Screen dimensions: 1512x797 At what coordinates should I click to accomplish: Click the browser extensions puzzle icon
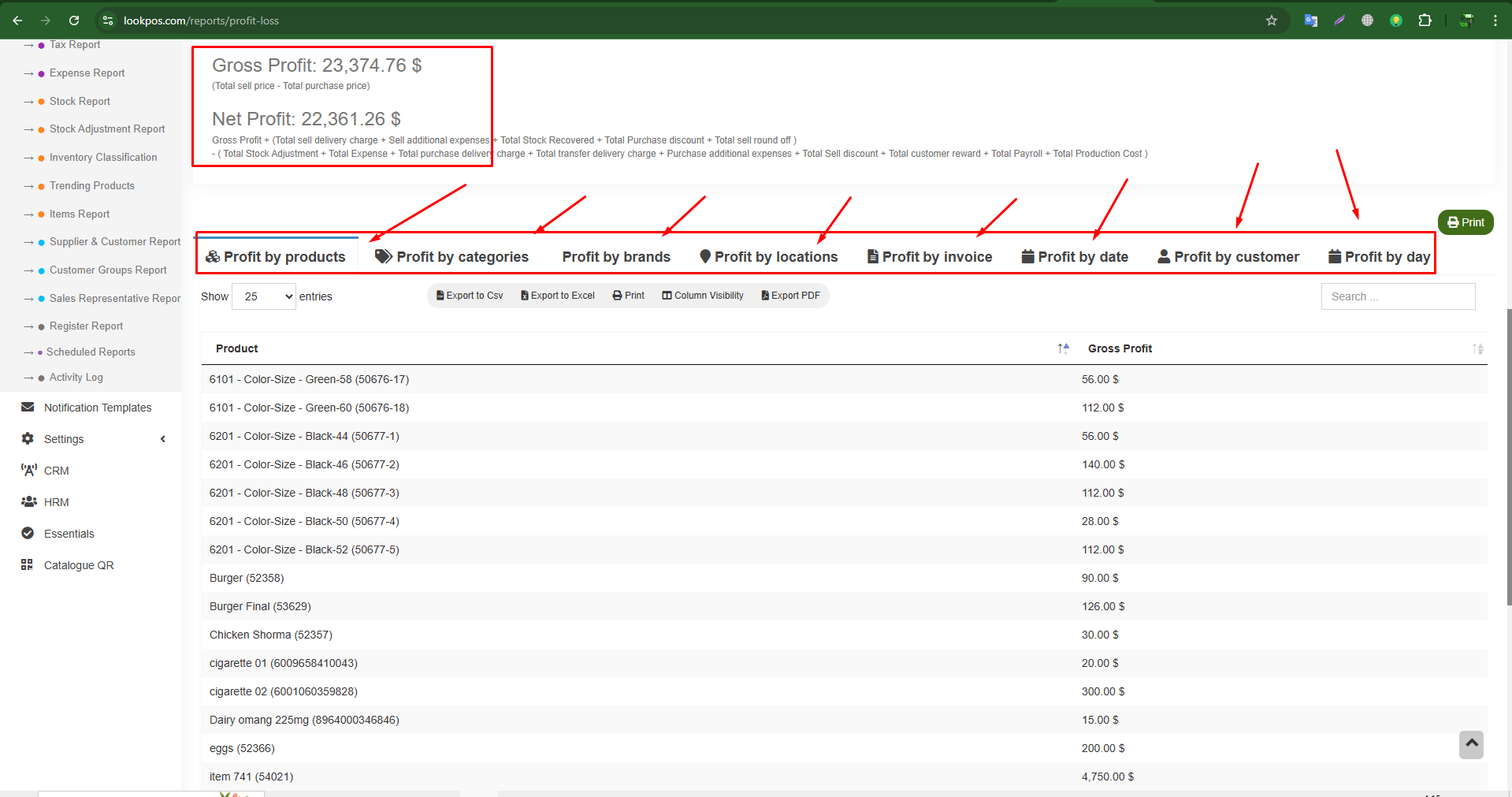click(x=1425, y=20)
